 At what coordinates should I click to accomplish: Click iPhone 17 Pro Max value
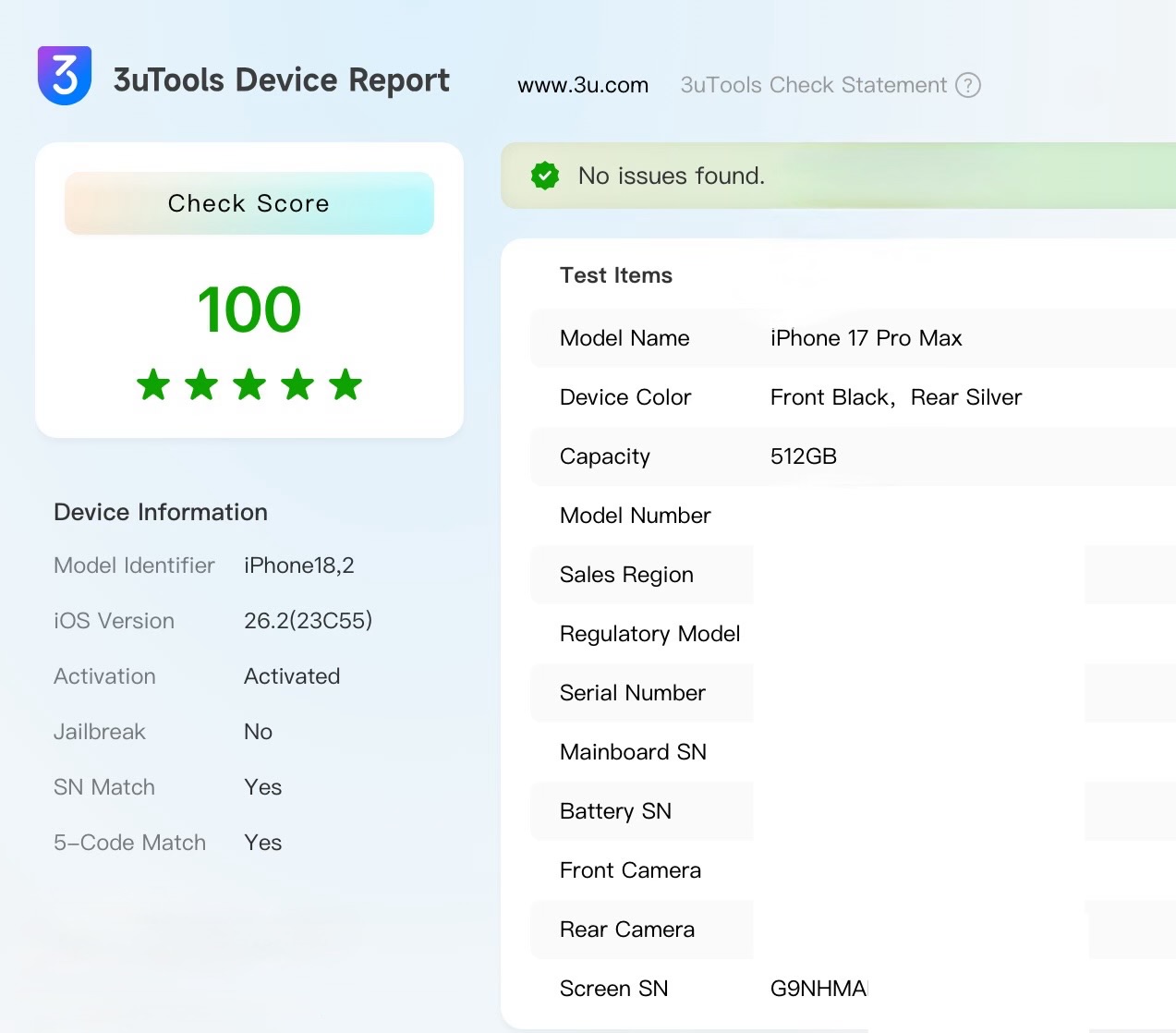(867, 338)
